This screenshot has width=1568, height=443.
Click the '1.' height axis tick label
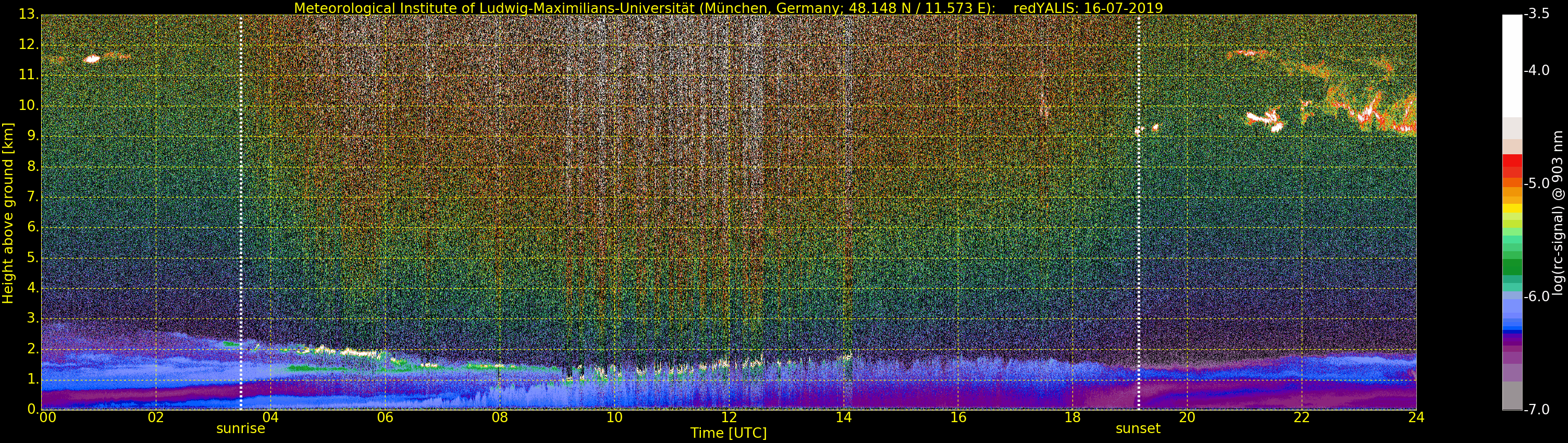32,379
